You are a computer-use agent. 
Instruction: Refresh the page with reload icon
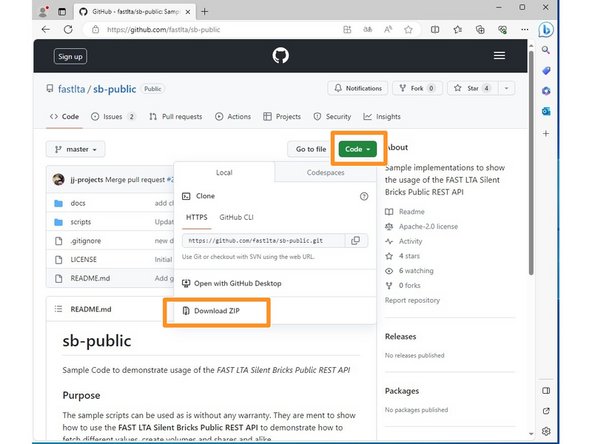[68, 29]
